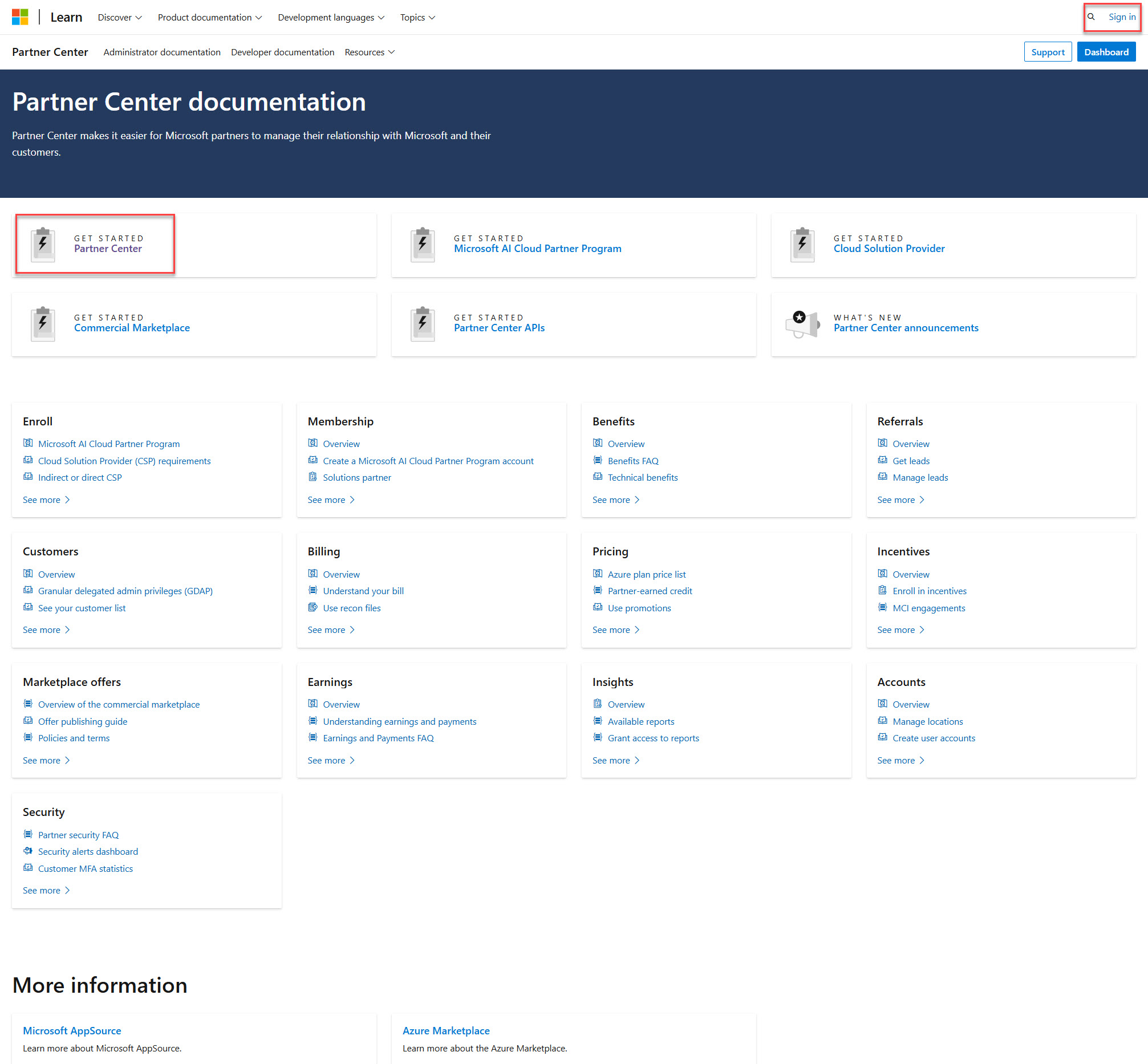Viewport: 1148px width, 1064px height.
Task: Click See more under Security
Action: pyautogui.click(x=46, y=891)
